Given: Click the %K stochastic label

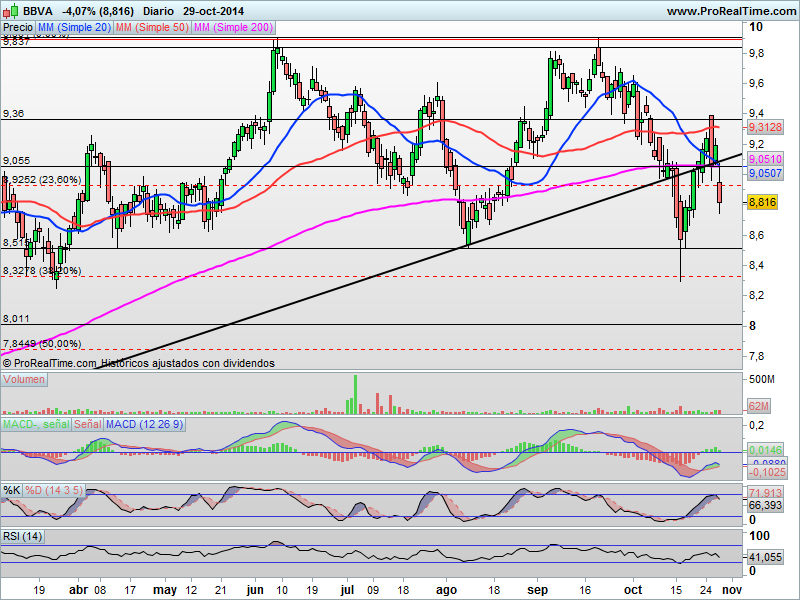Looking at the screenshot, I should [12, 491].
